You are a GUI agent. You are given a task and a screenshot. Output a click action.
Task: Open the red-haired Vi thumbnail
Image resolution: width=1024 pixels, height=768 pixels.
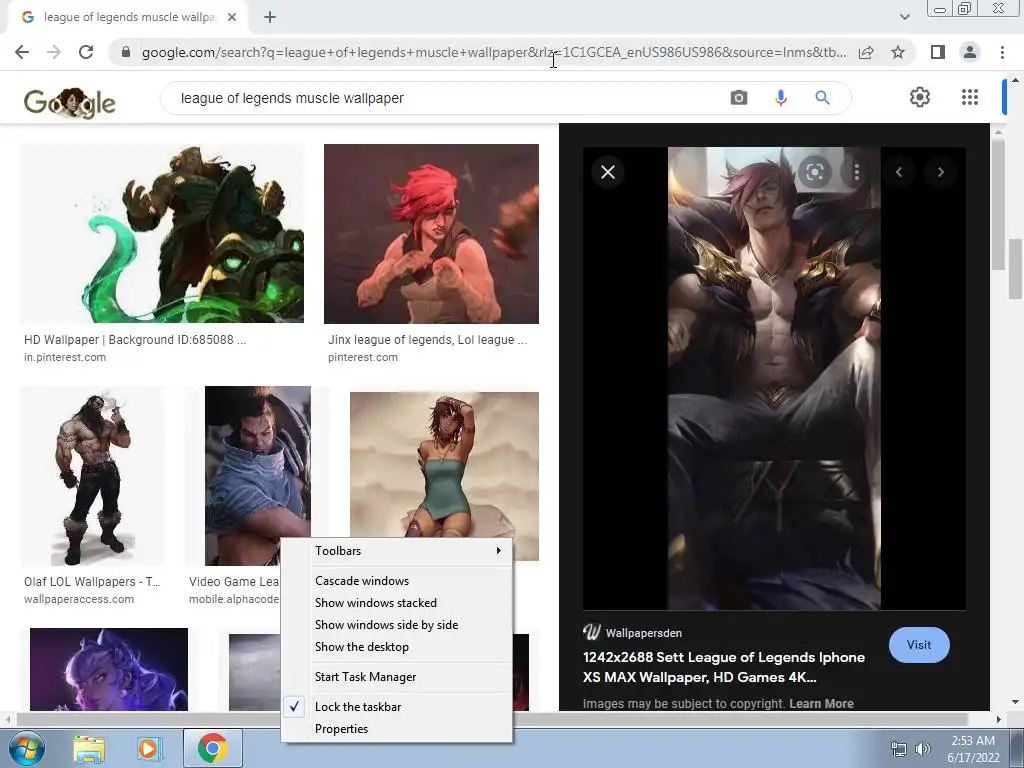[x=432, y=234]
